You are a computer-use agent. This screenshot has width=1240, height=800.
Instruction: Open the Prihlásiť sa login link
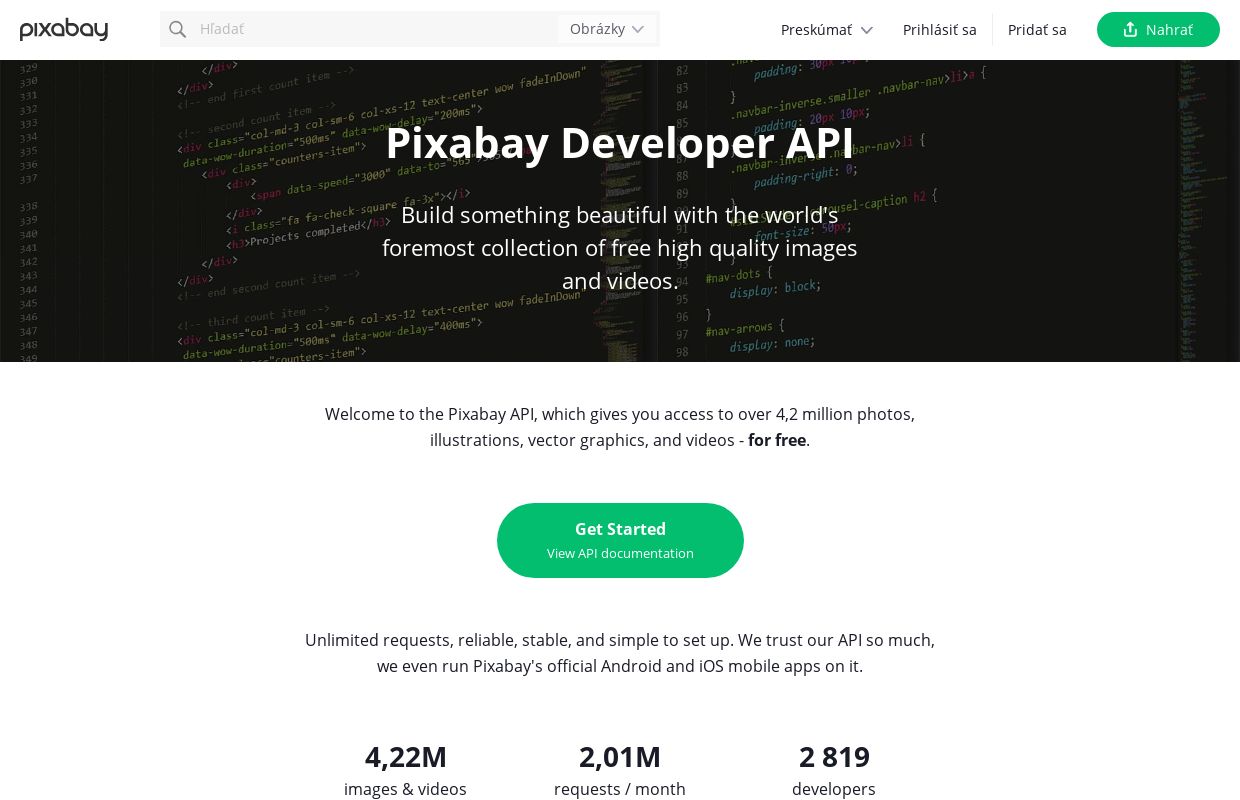click(x=940, y=30)
